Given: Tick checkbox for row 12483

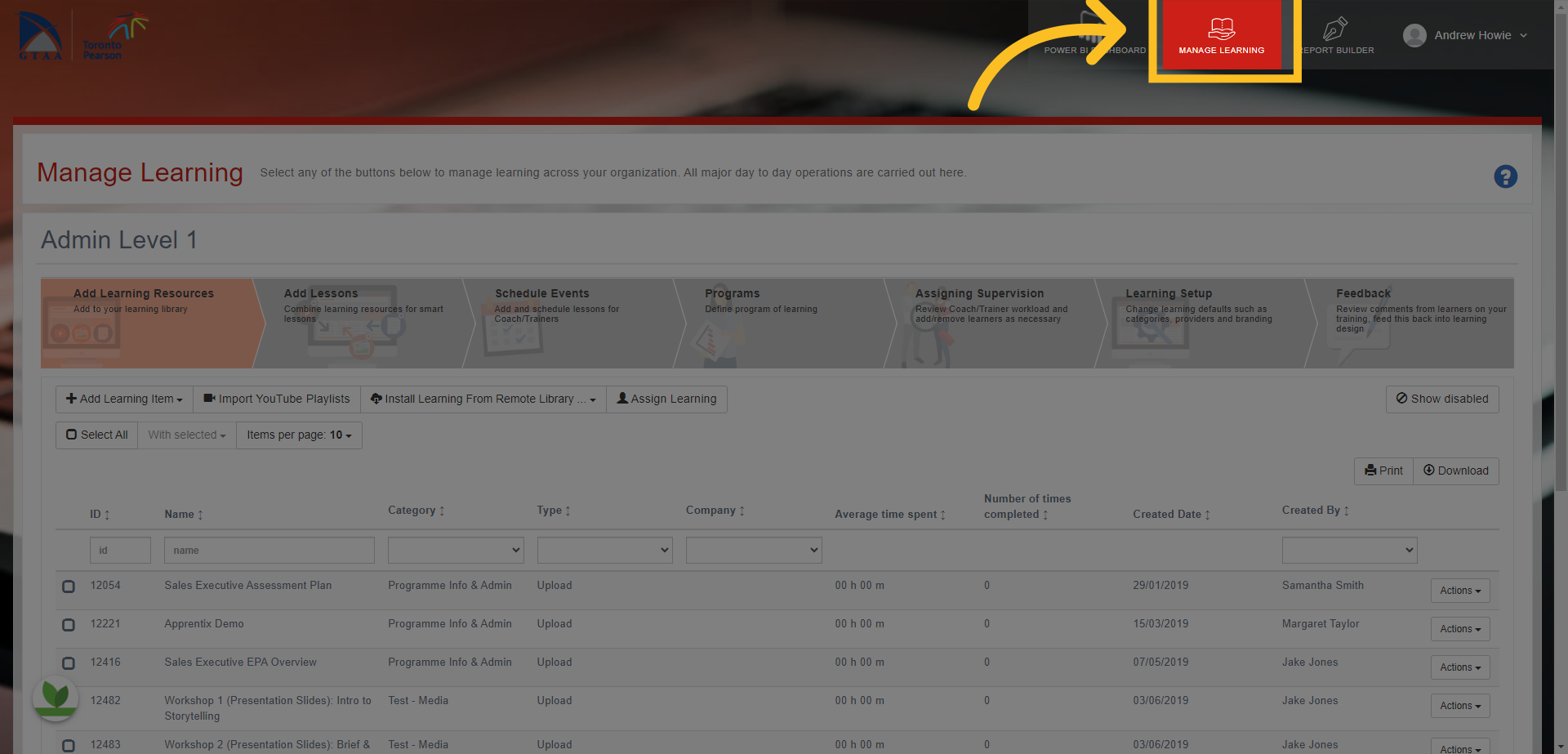Looking at the screenshot, I should pyautogui.click(x=69, y=746).
